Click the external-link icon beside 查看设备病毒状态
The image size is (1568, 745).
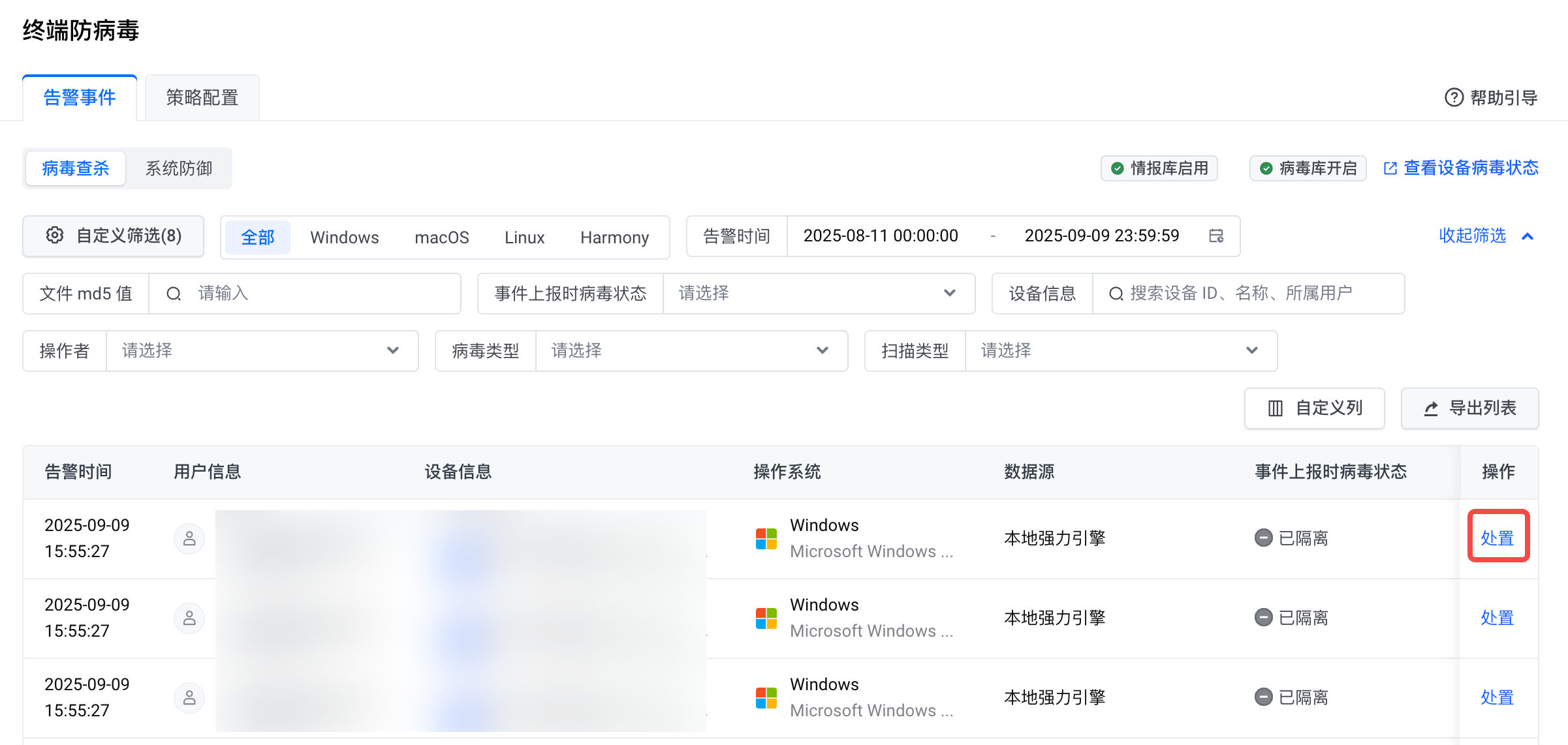click(1390, 168)
